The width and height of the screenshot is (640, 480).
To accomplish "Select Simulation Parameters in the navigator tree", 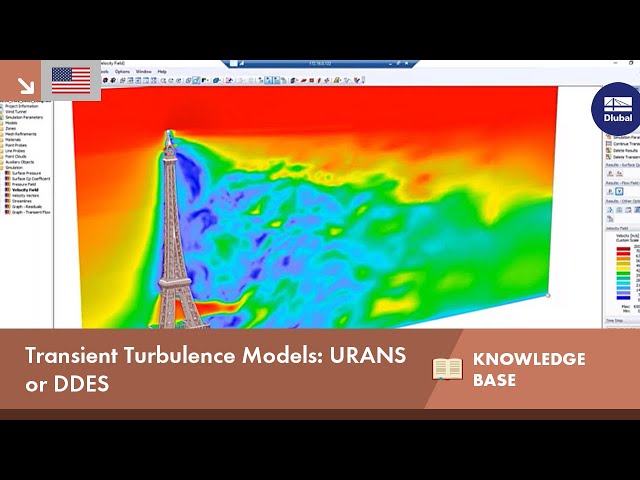I will tap(24, 117).
